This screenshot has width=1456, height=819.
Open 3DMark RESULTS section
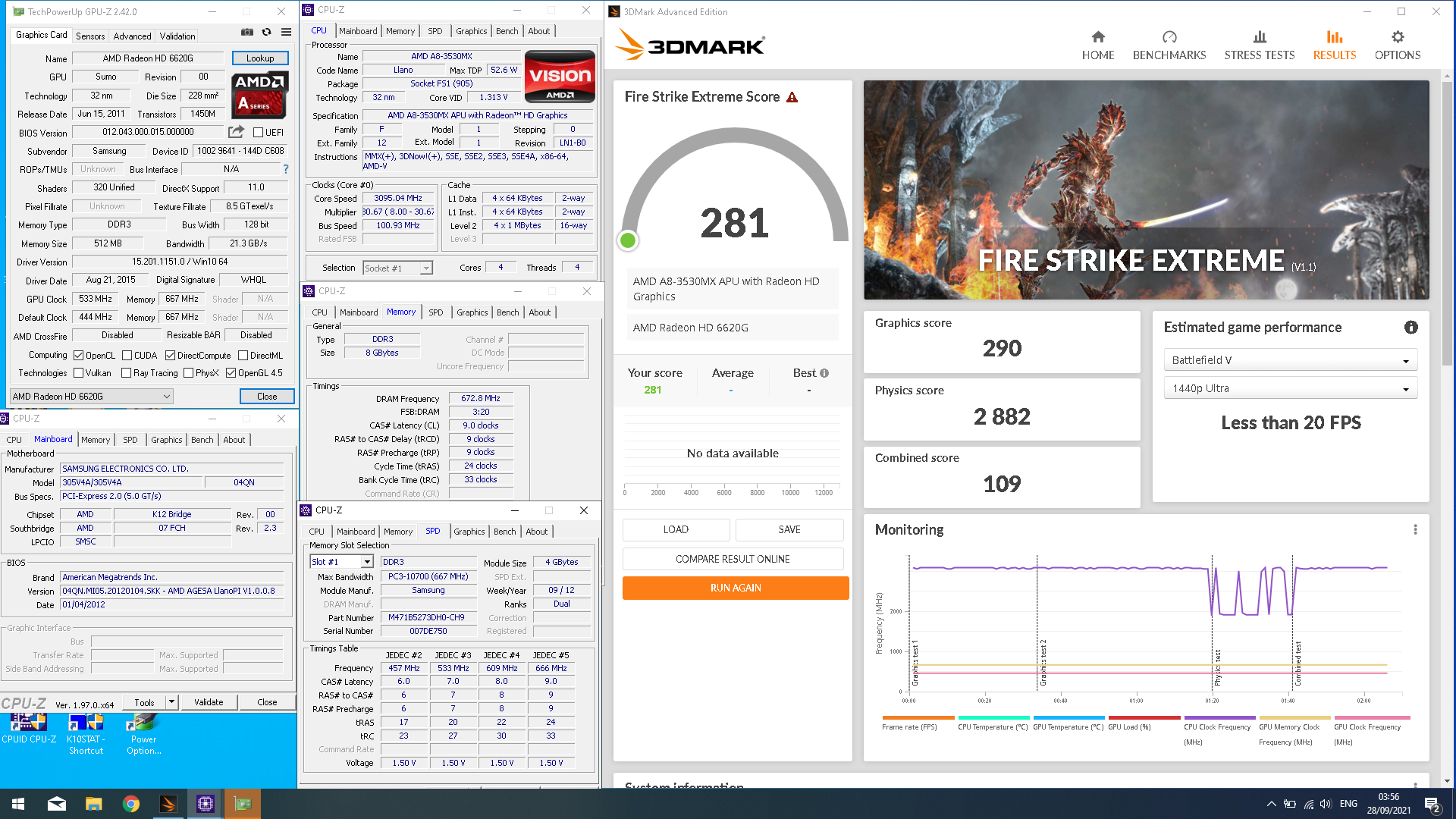[x=1334, y=45]
